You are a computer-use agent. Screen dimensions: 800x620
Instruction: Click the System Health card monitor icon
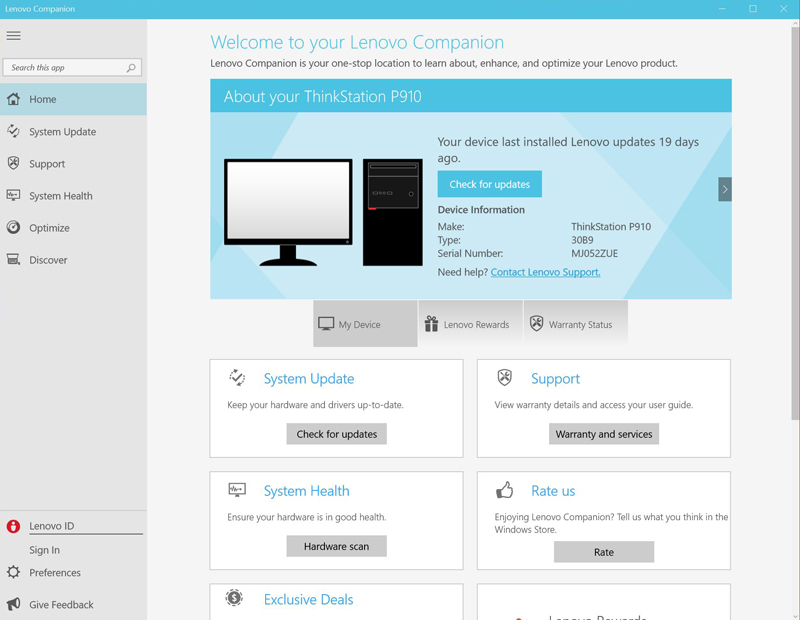(x=237, y=490)
